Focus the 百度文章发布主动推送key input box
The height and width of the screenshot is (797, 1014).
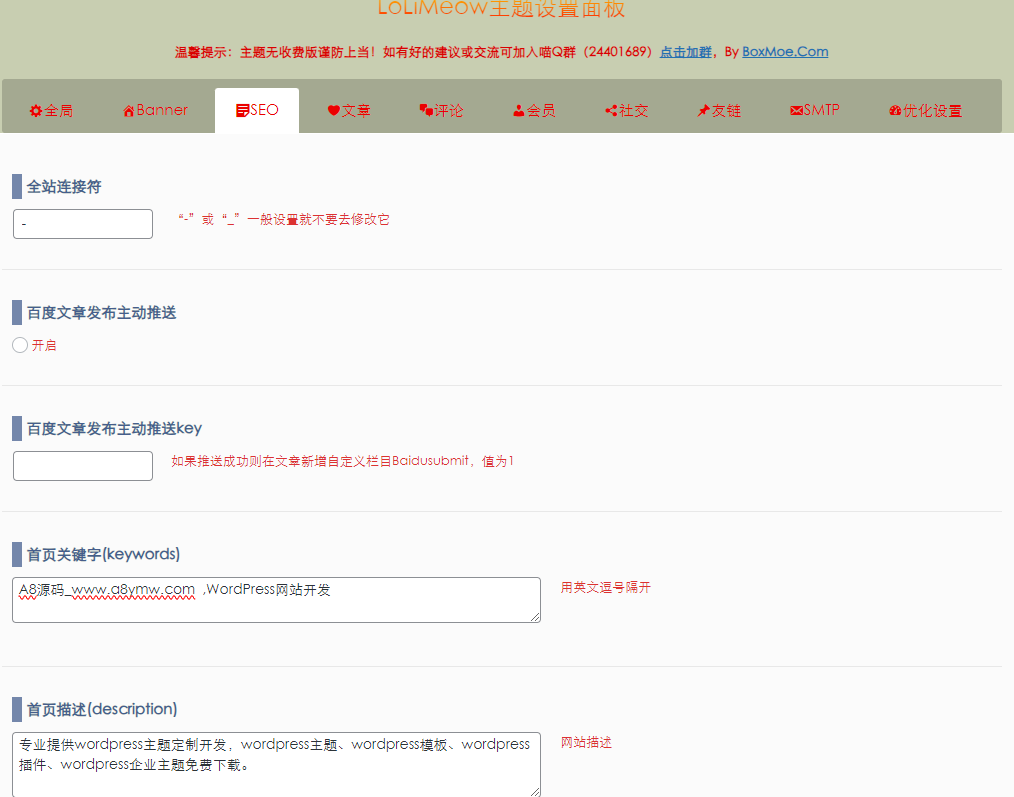(x=82, y=465)
